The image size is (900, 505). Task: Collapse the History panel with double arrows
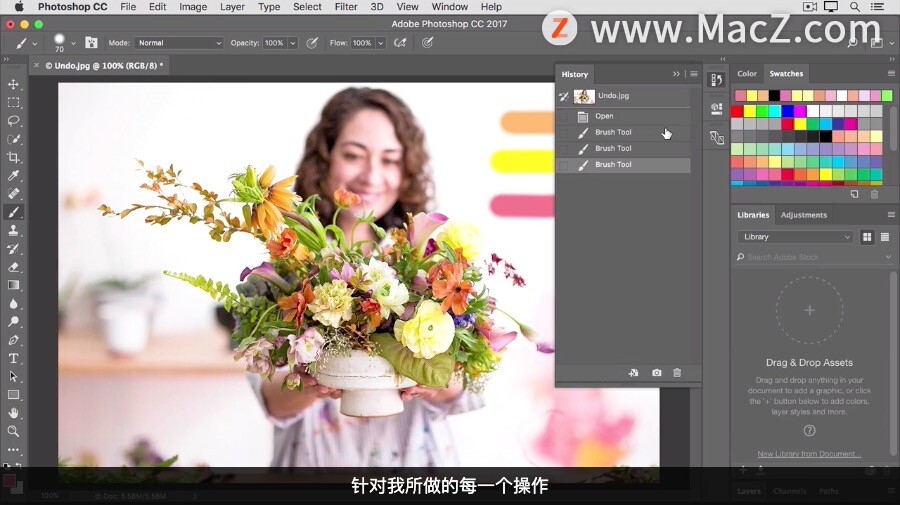point(676,74)
